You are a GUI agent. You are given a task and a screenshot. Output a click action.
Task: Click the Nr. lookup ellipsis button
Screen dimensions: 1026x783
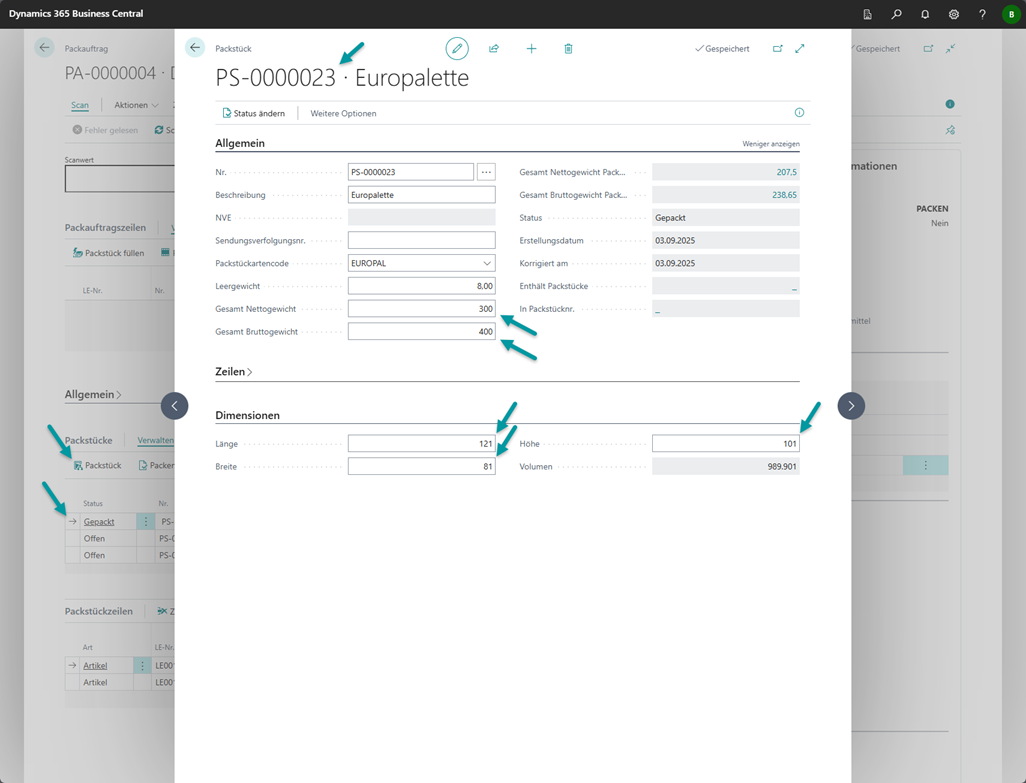[x=486, y=172]
